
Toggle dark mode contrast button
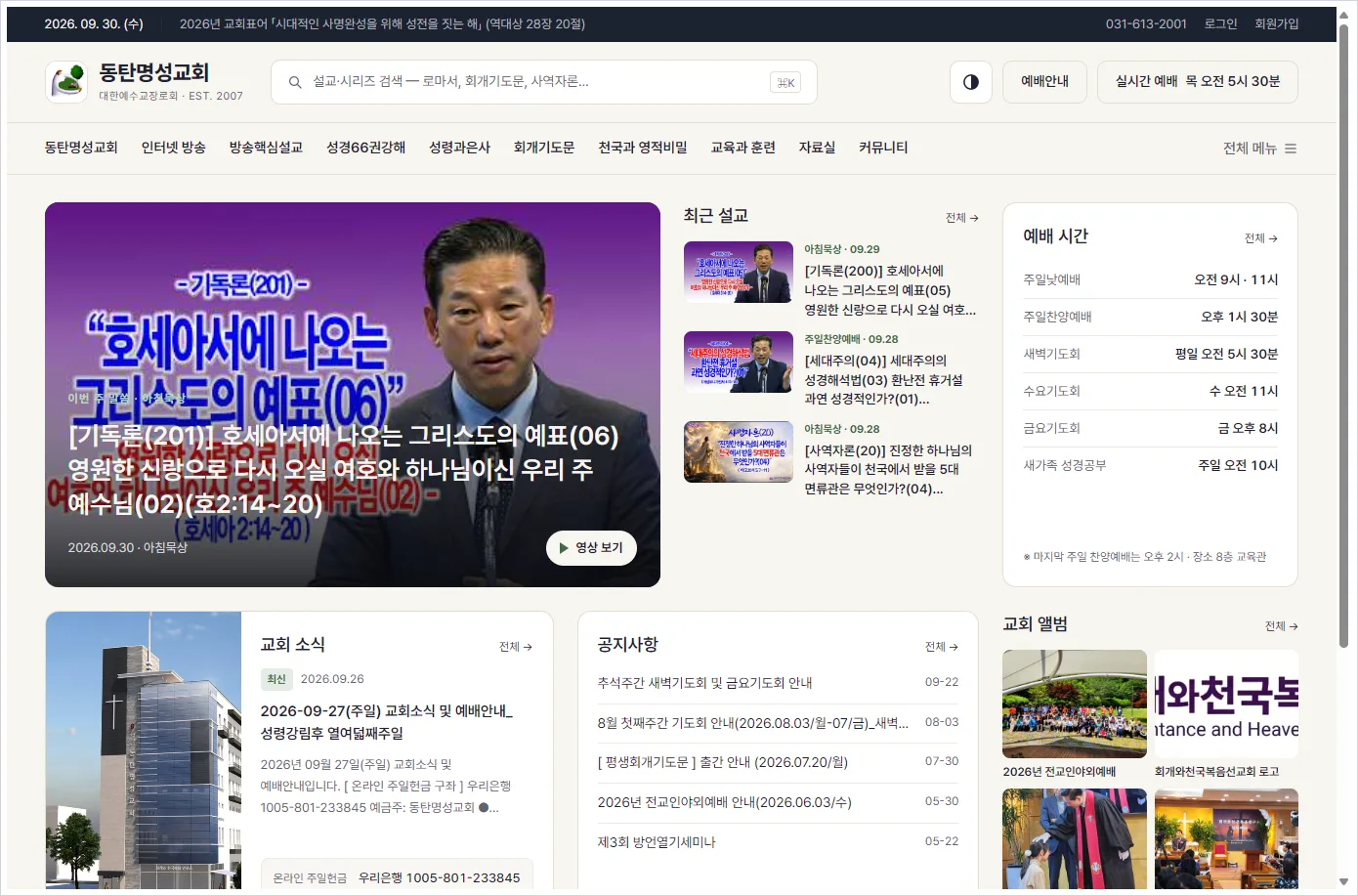[971, 82]
